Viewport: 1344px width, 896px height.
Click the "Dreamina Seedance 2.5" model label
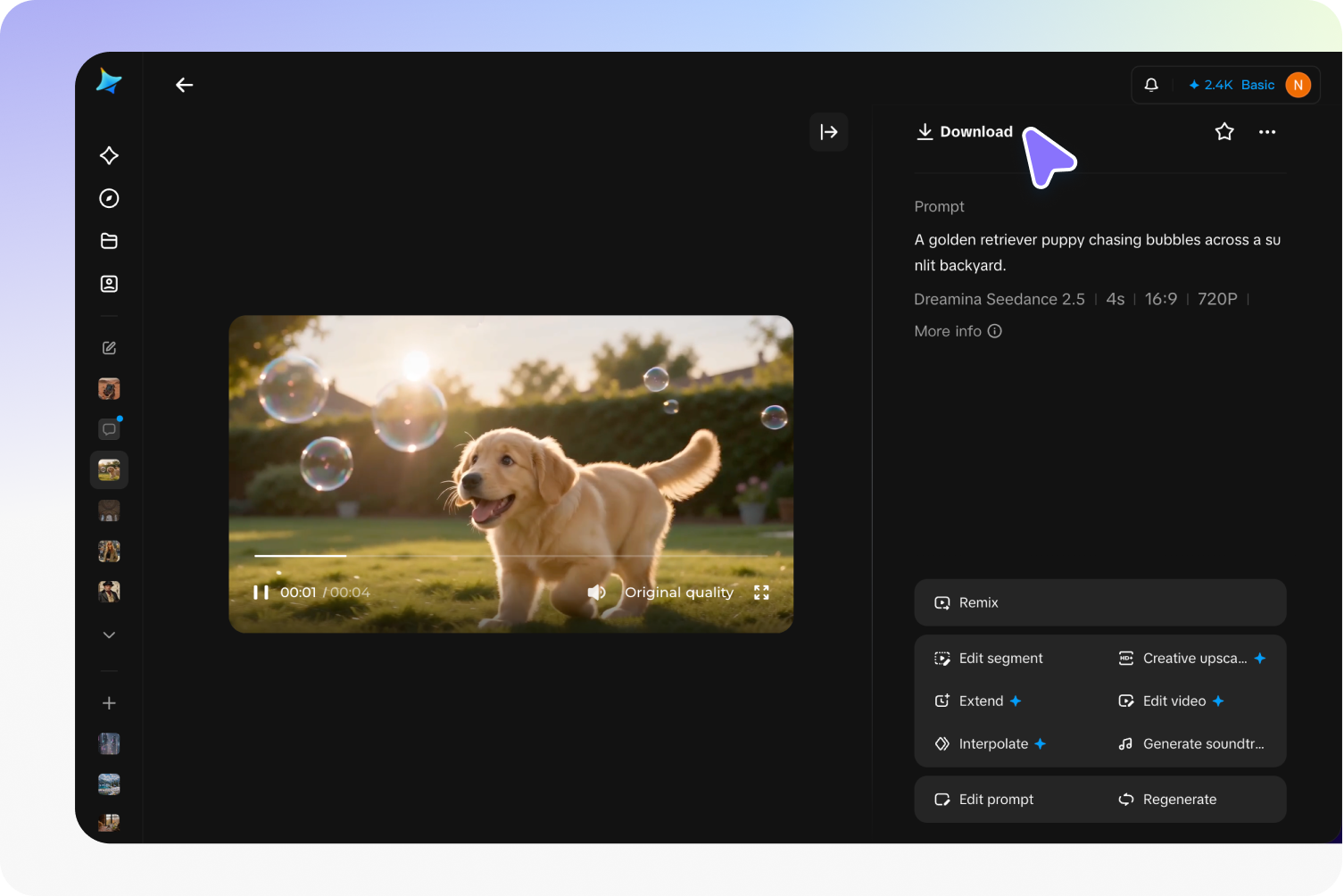tap(1000, 299)
